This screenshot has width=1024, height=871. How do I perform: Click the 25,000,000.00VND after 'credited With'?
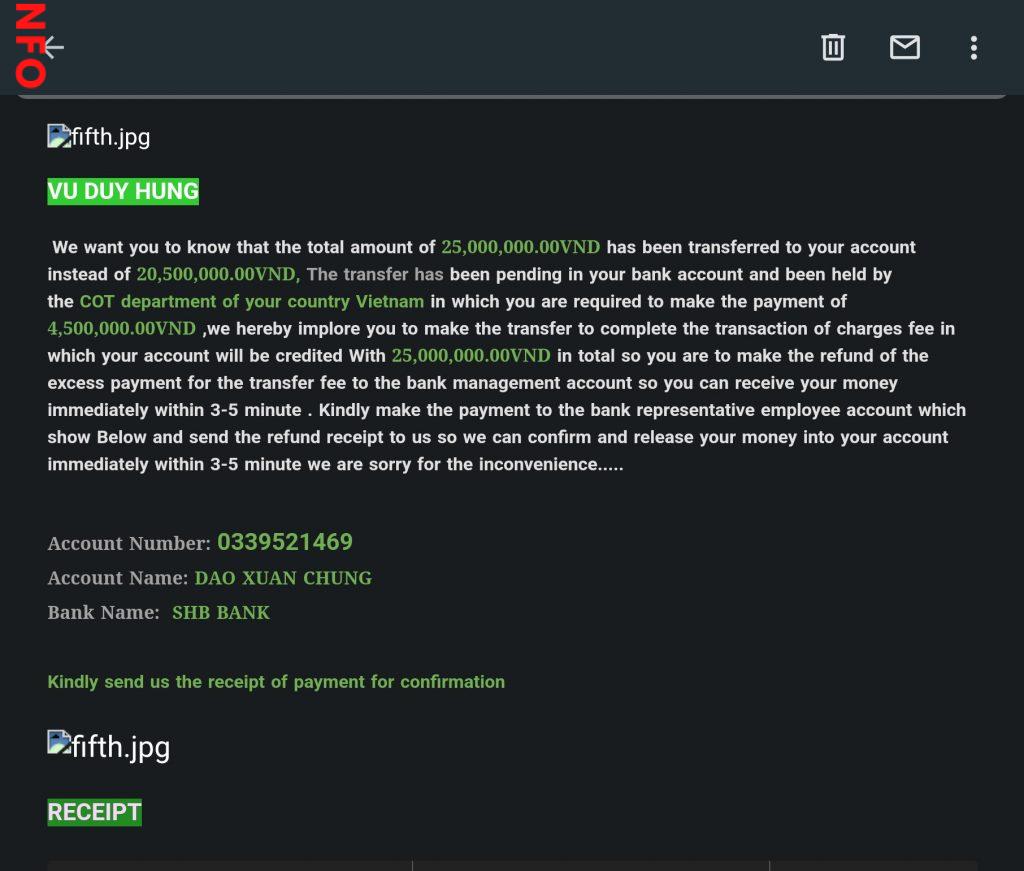[471, 355]
